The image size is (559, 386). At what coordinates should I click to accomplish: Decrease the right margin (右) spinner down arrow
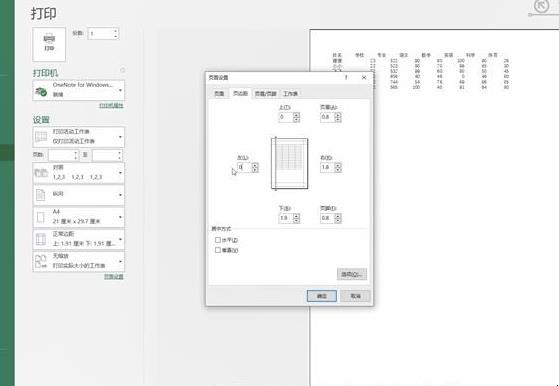pyautogui.click(x=338, y=170)
